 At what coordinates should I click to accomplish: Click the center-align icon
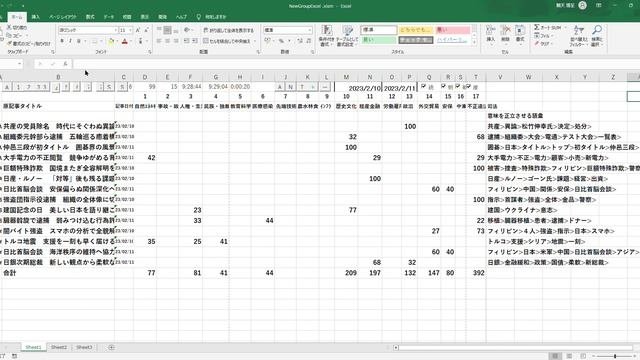click(x=168, y=41)
